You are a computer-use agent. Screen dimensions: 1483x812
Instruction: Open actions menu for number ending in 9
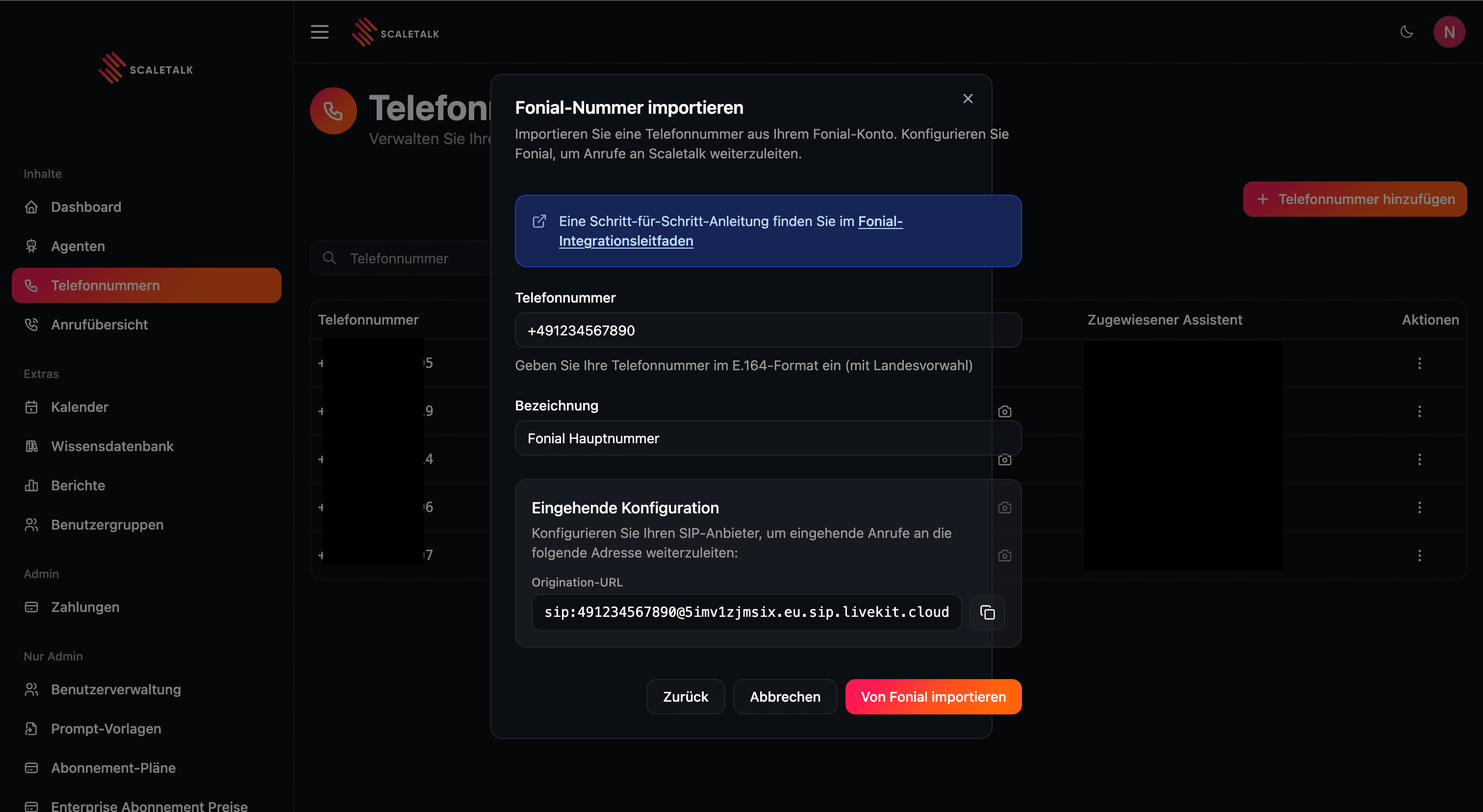[x=1420, y=411]
